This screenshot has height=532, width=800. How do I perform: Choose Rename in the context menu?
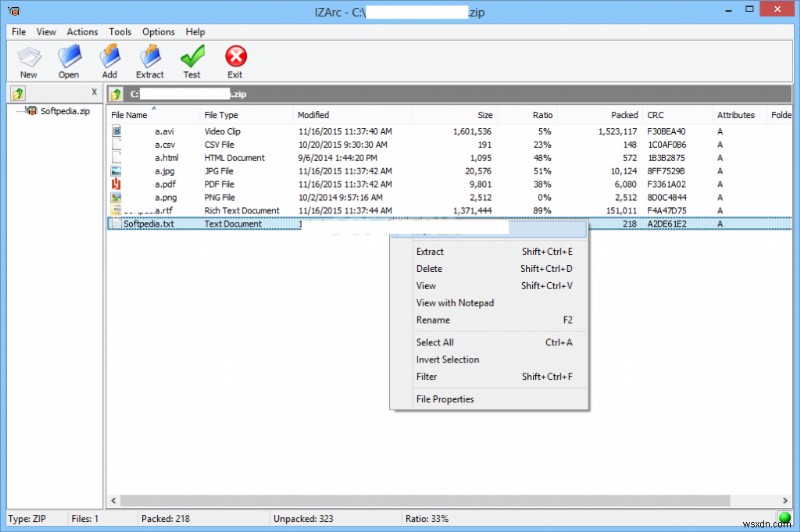[x=489, y=320]
